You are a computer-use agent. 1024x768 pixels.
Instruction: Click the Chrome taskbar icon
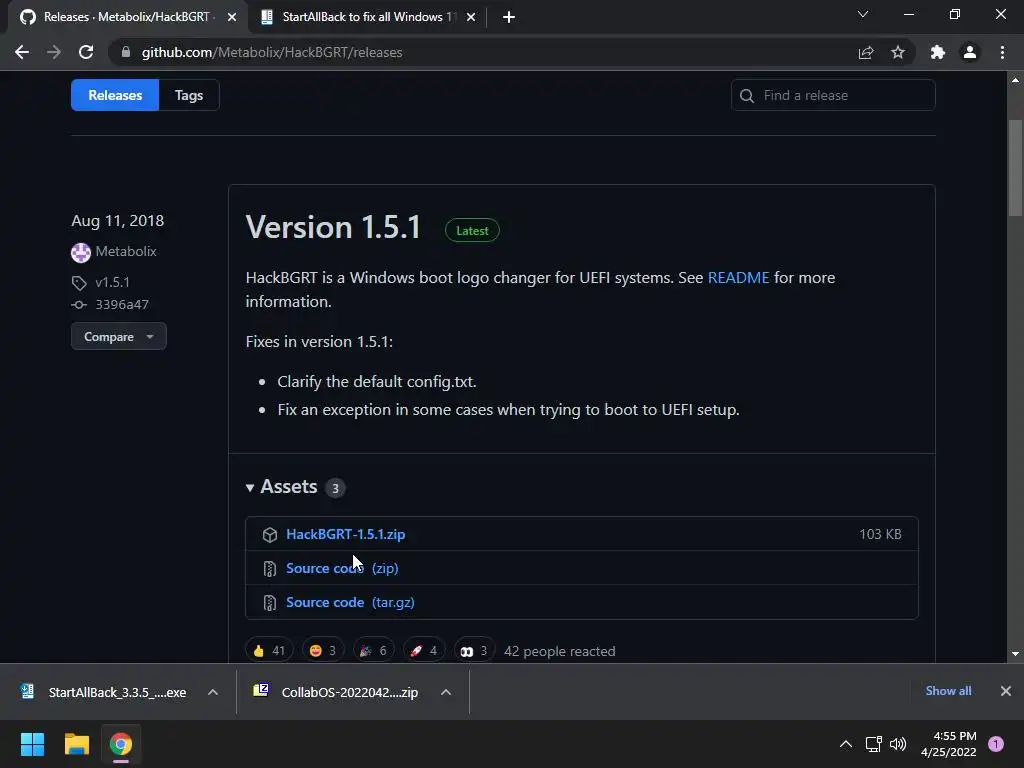click(x=121, y=744)
